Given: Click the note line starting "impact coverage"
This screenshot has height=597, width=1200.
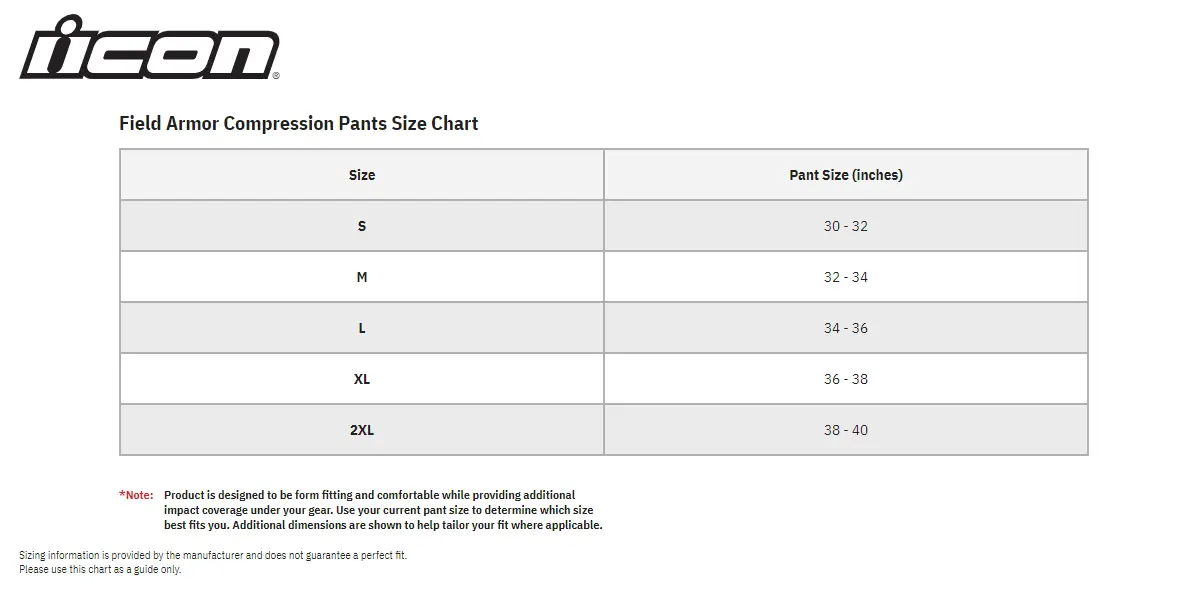Looking at the screenshot, I should pos(378,510).
